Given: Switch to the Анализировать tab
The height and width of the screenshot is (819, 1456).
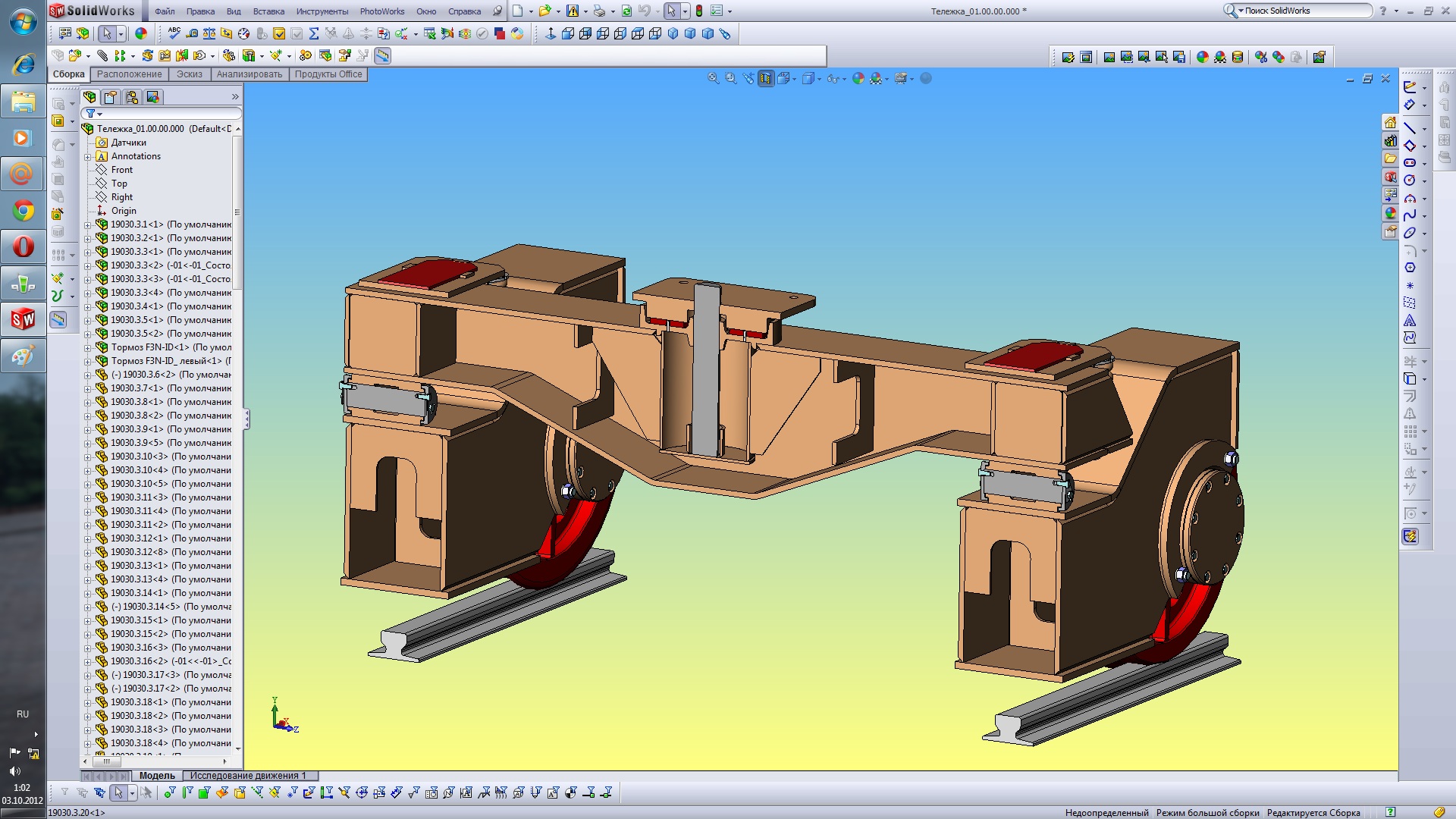Looking at the screenshot, I should click(249, 74).
